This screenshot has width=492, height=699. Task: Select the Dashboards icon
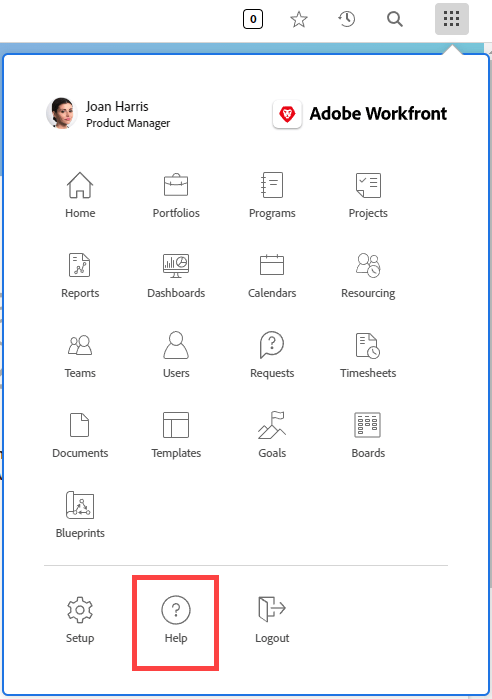pos(176,266)
